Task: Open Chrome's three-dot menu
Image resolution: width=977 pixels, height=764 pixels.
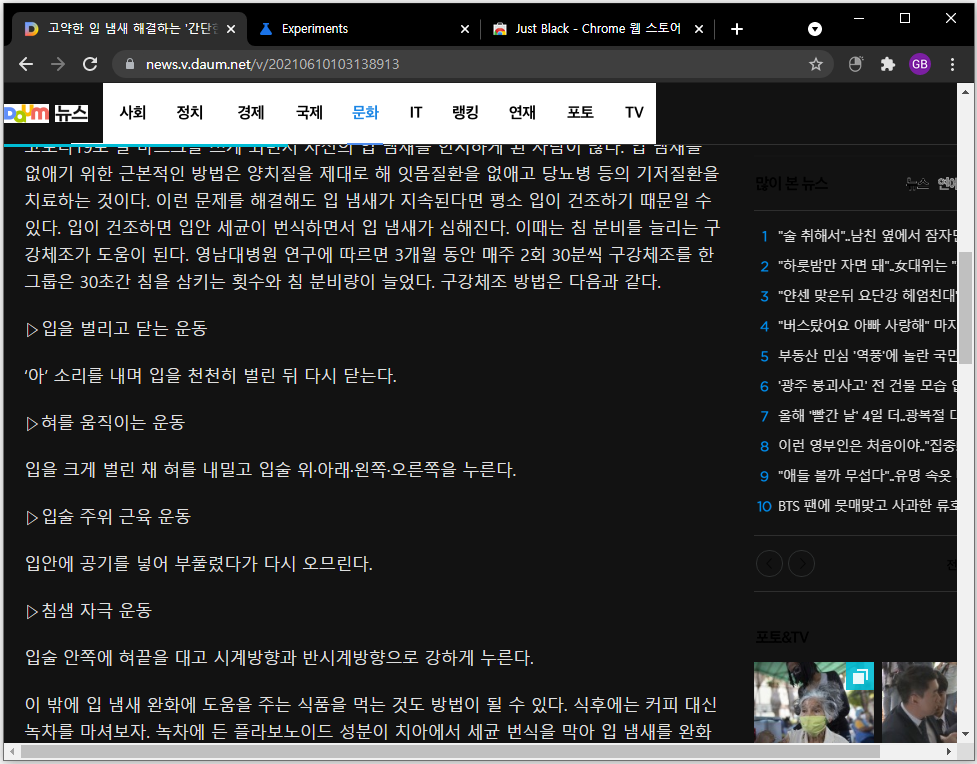Action: 952,64
